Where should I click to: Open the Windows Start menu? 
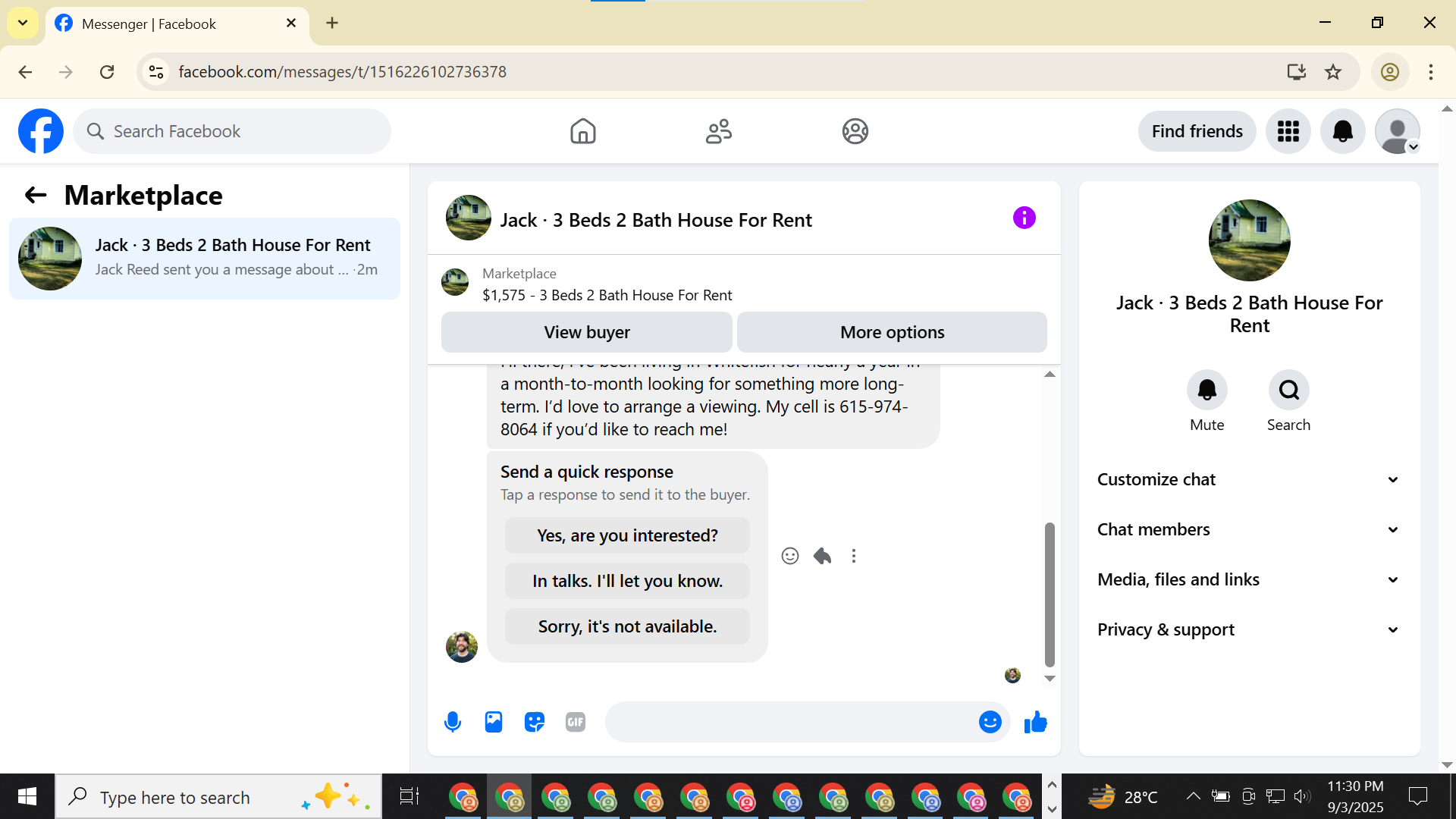click(x=27, y=796)
